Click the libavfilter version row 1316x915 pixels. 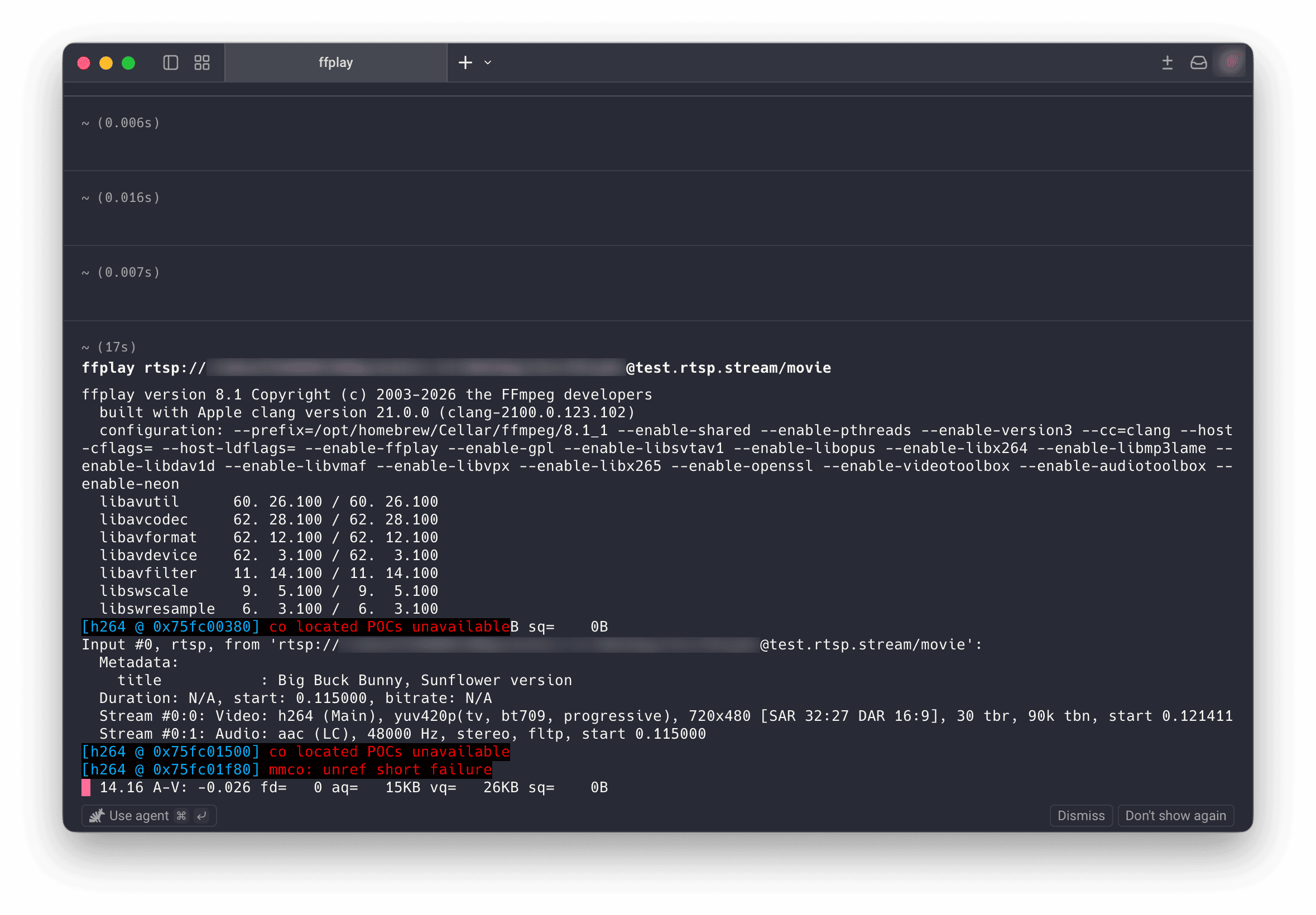(268, 573)
